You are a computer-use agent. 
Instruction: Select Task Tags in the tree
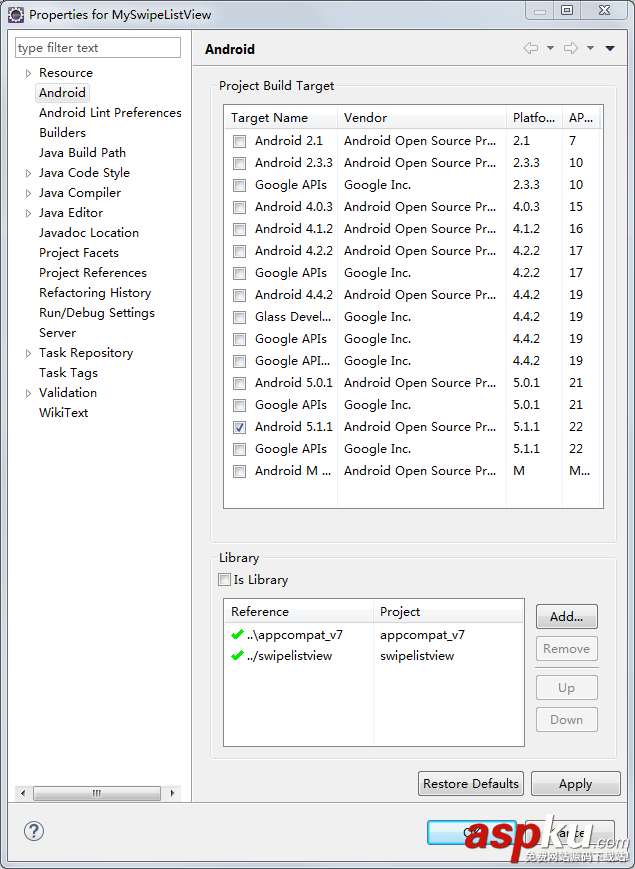[68, 372]
